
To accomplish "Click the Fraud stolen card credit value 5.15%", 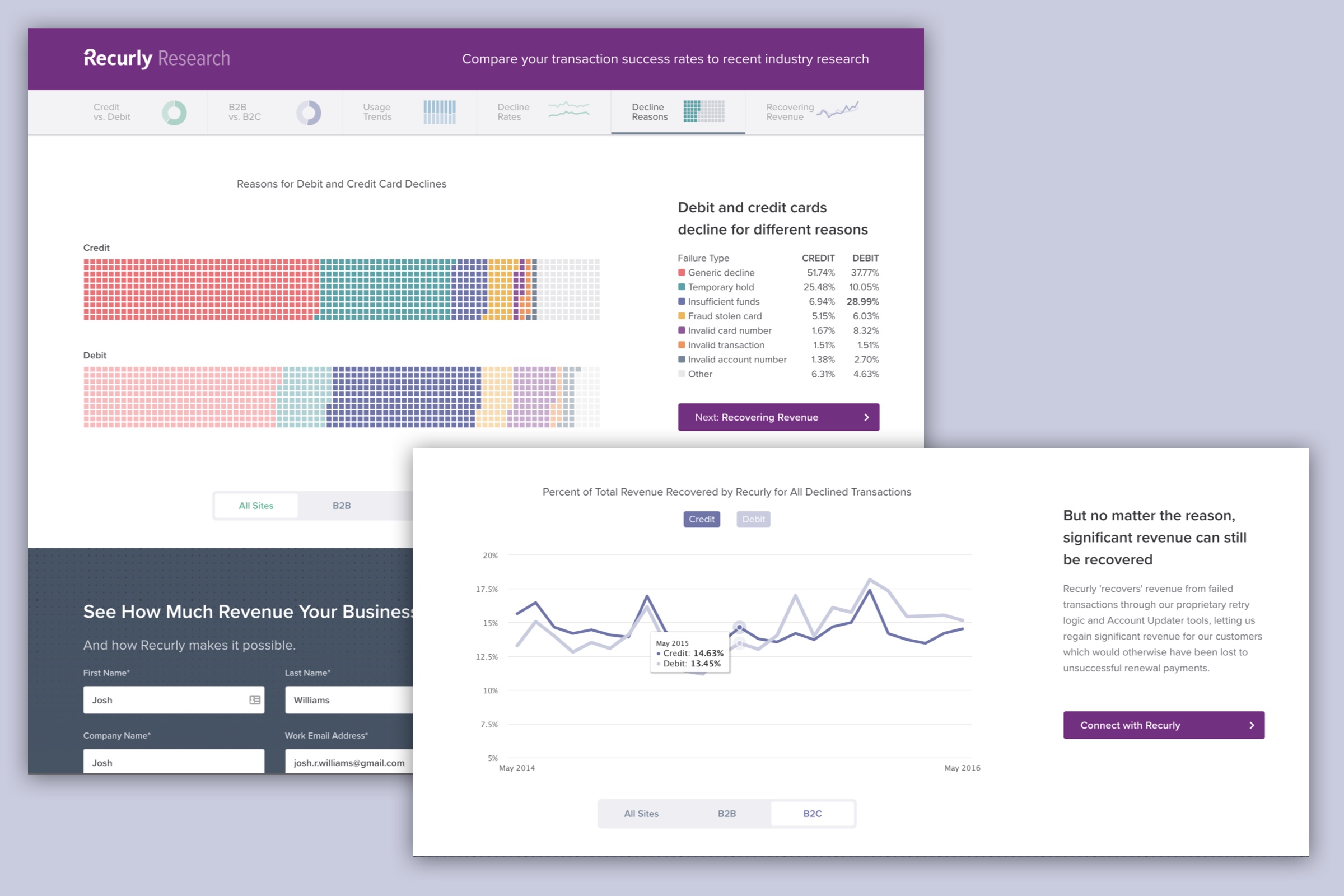I will (x=823, y=316).
